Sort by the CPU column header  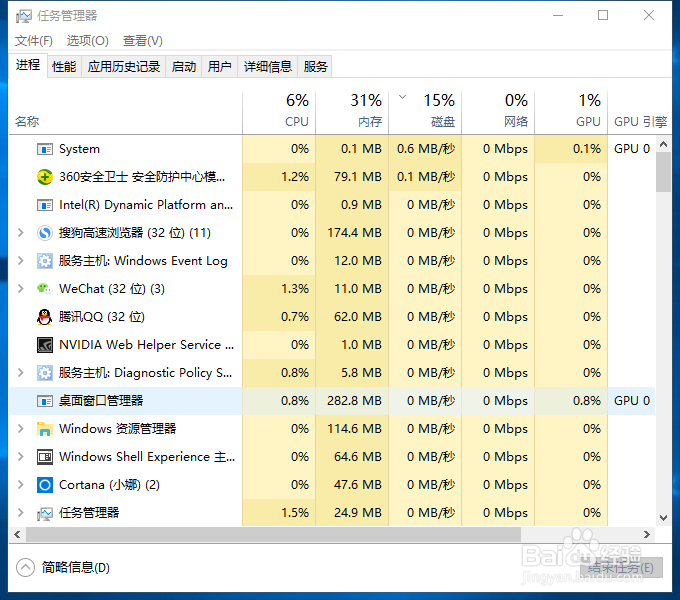[279, 111]
